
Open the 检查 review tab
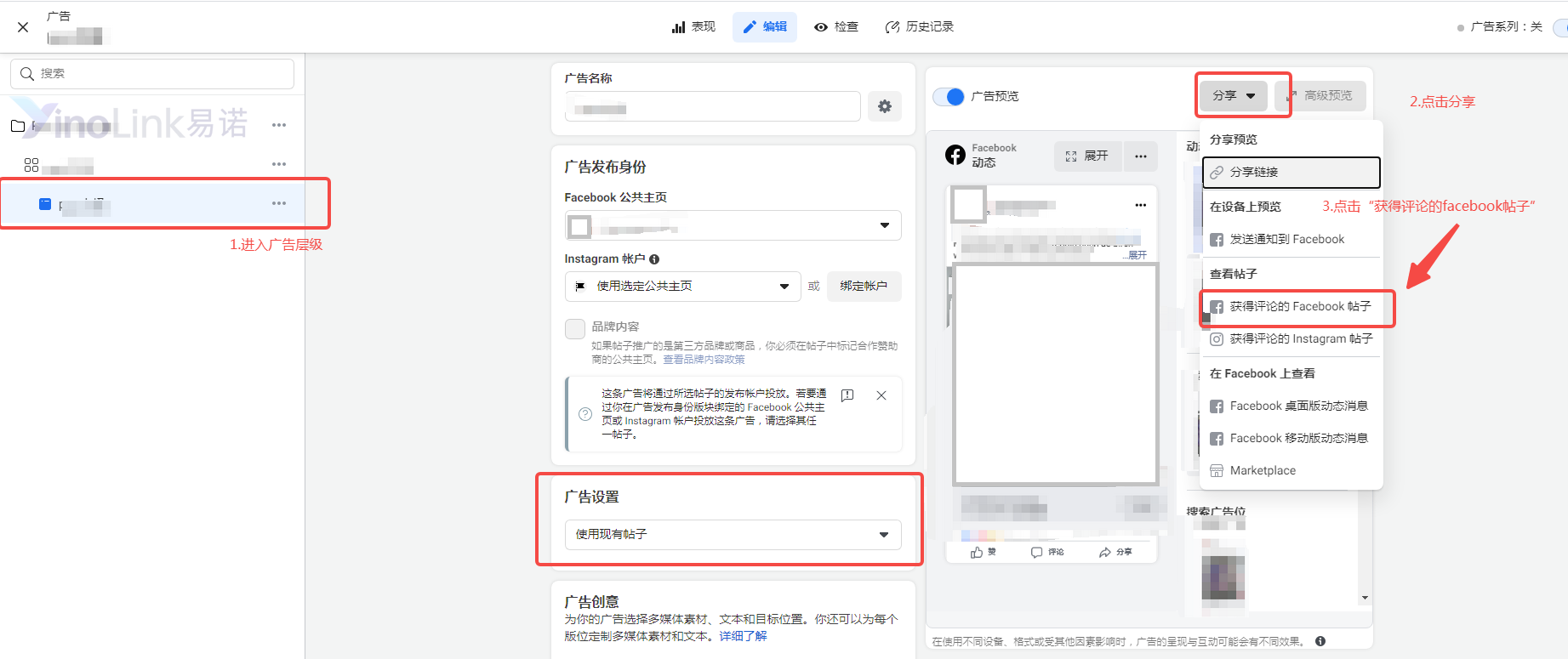[836, 26]
